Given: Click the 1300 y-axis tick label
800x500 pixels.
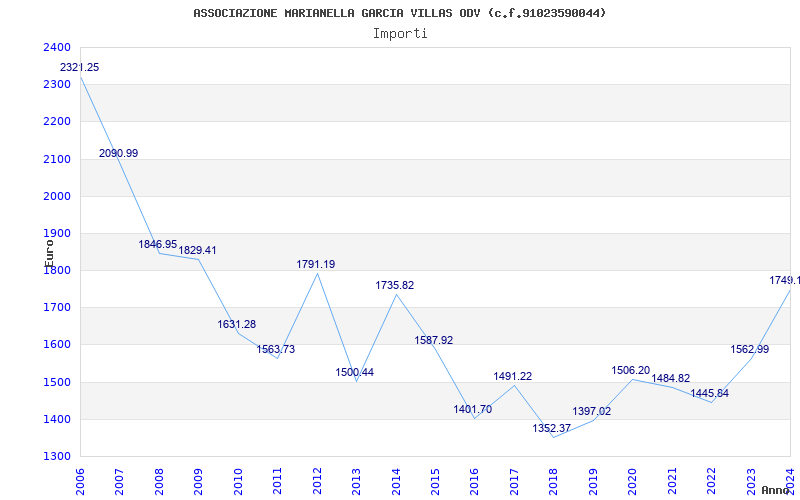Looking at the screenshot, I should 57,457.
